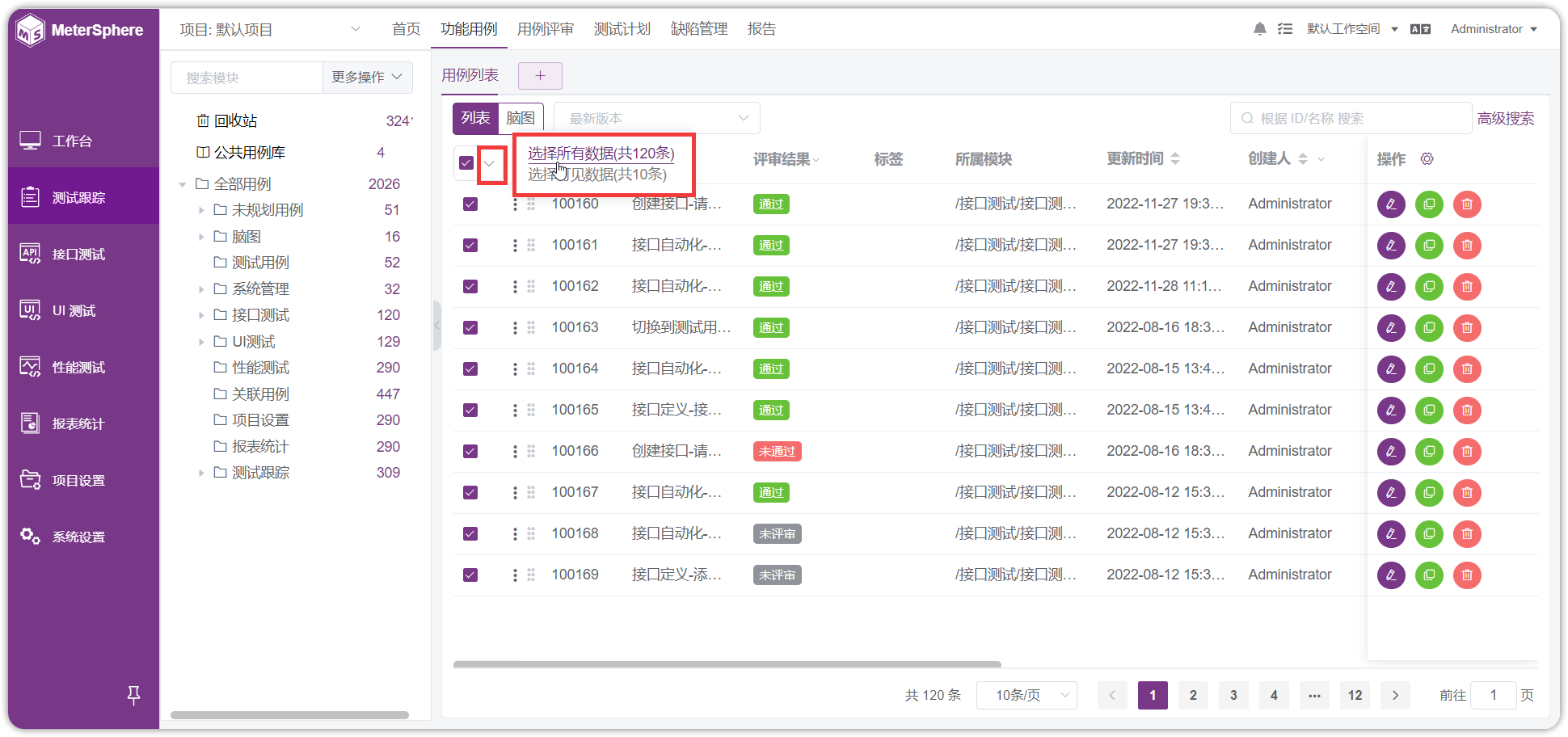This screenshot has height=737, width=1568.
Task: Delete test case 100162
Action: click(x=1467, y=287)
